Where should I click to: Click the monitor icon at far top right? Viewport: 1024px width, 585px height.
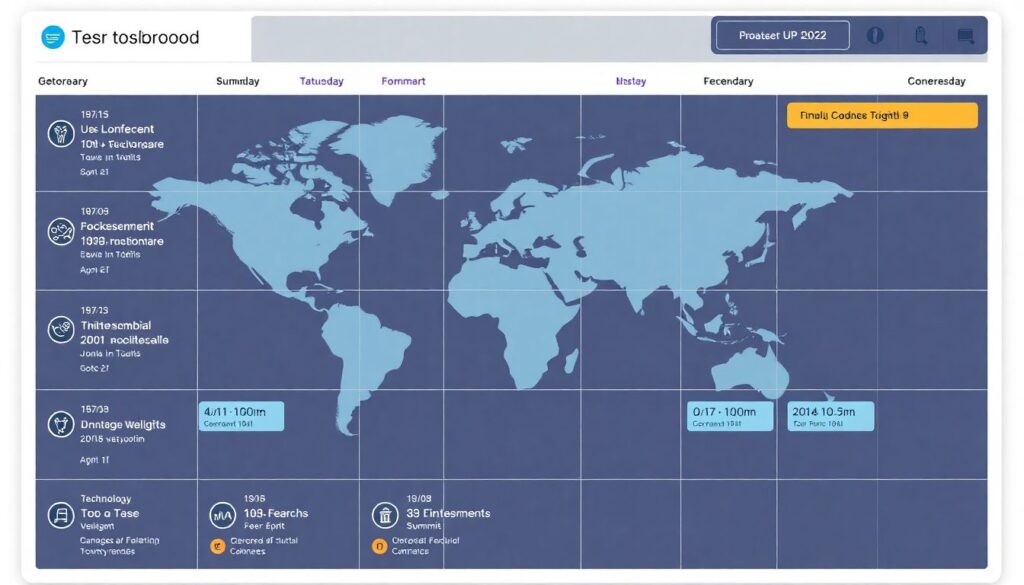pos(965,36)
